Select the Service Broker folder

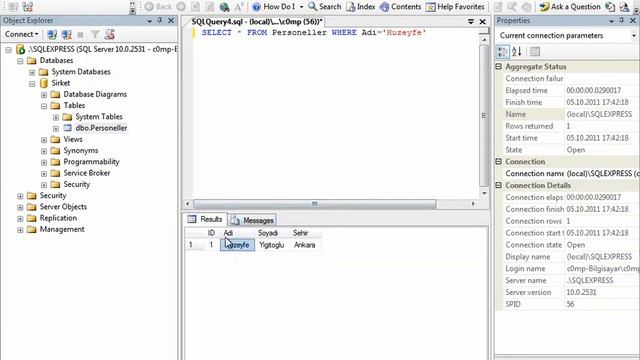click(87, 173)
